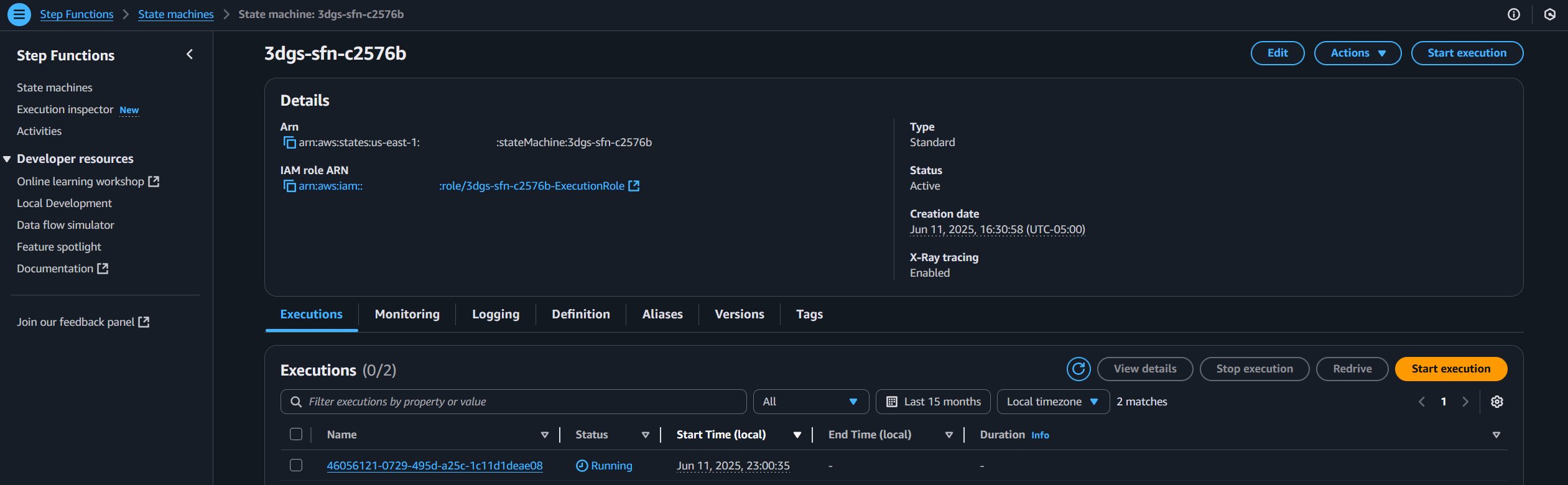Check the 46056121-0729 execution row checkbox
Screen dimensions: 1568x485
pos(296,465)
